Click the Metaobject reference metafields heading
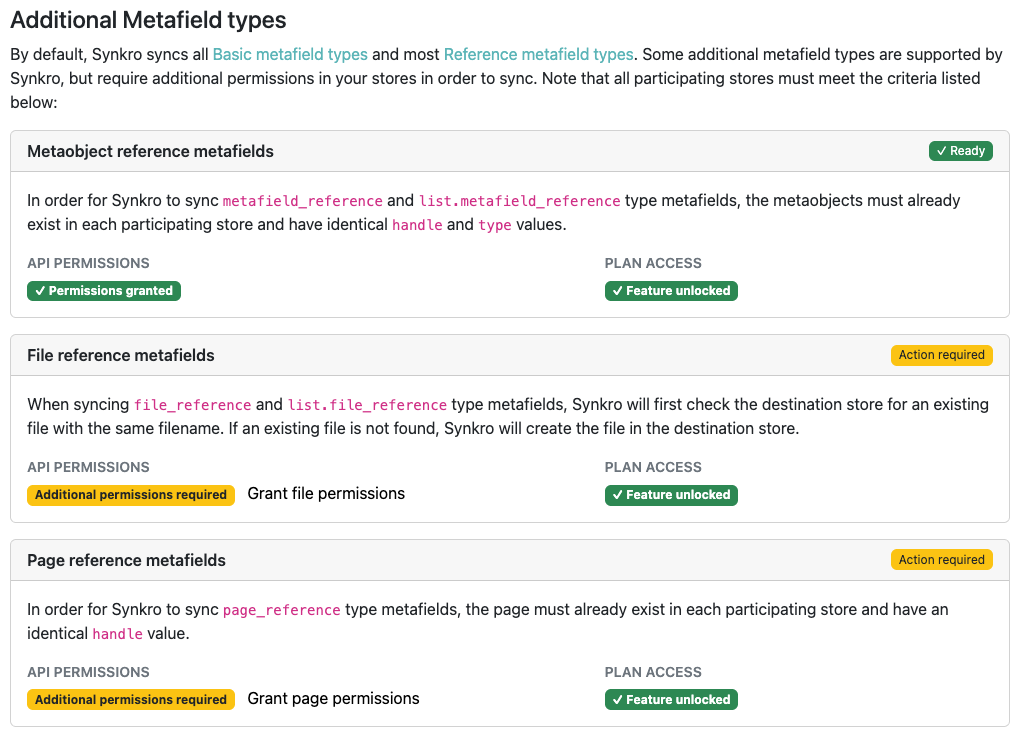The image size is (1023, 735). 151,151
